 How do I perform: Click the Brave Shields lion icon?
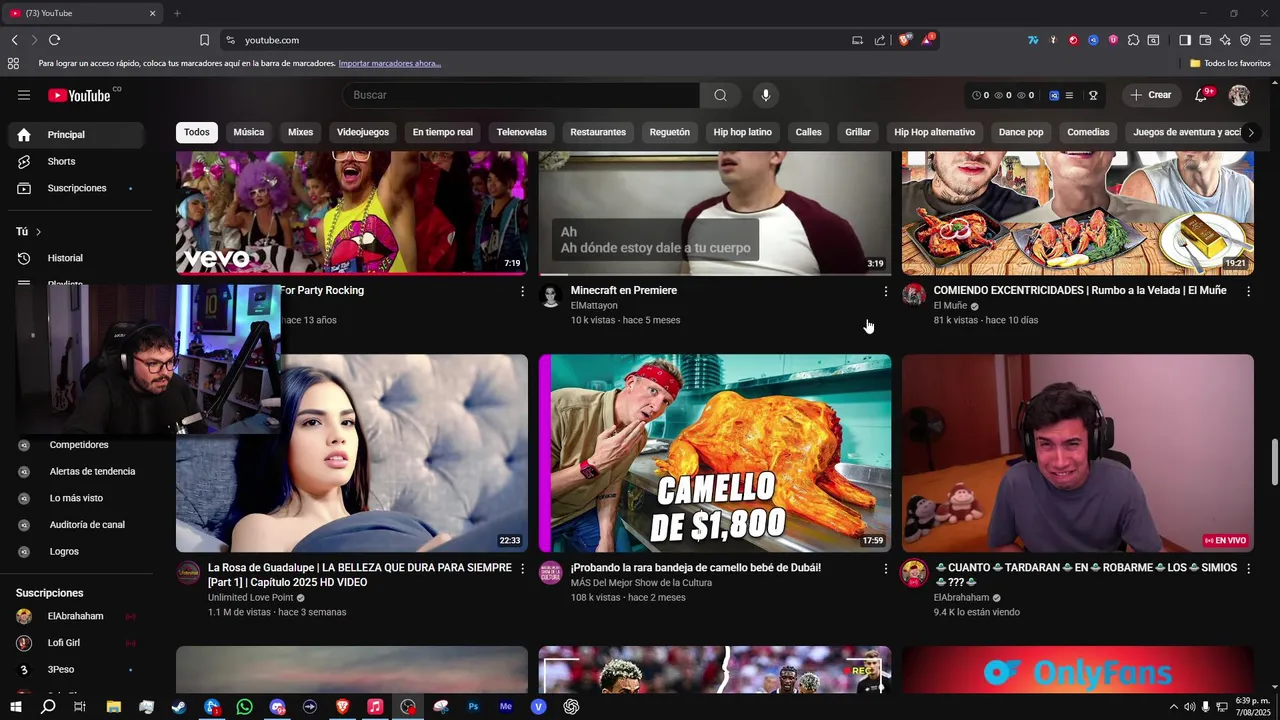[x=905, y=40]
